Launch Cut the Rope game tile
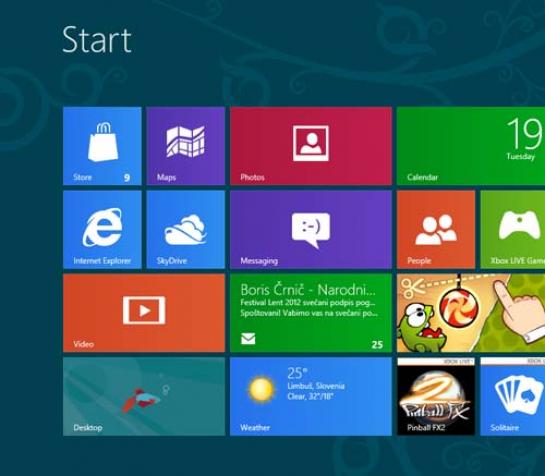Viewport: 545px width, 476px height. pos(471,313)
